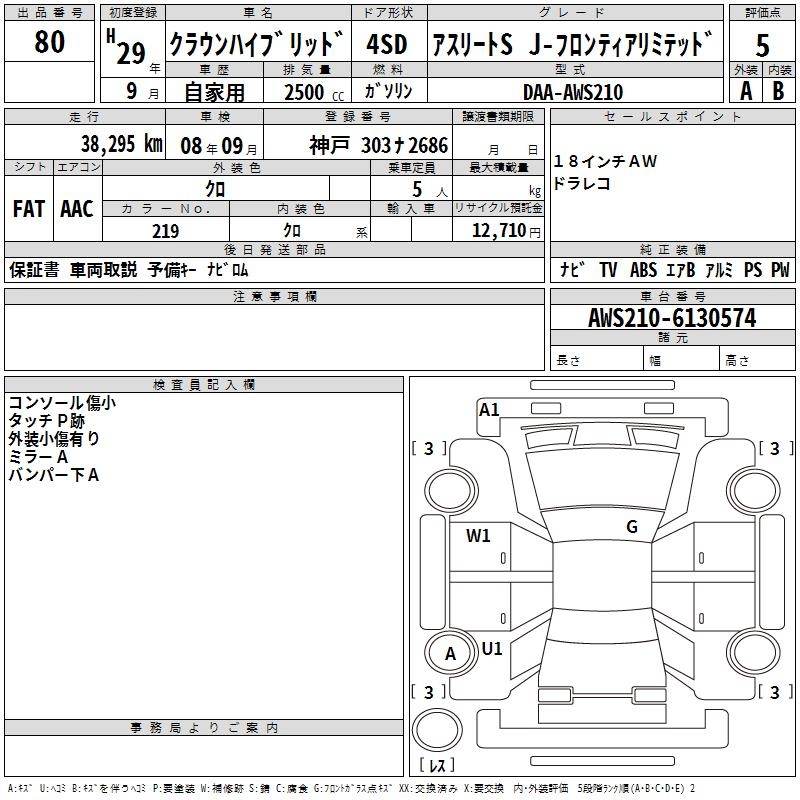
Task: Click PS in genuine equipment
Action: (x=753, y=270)
